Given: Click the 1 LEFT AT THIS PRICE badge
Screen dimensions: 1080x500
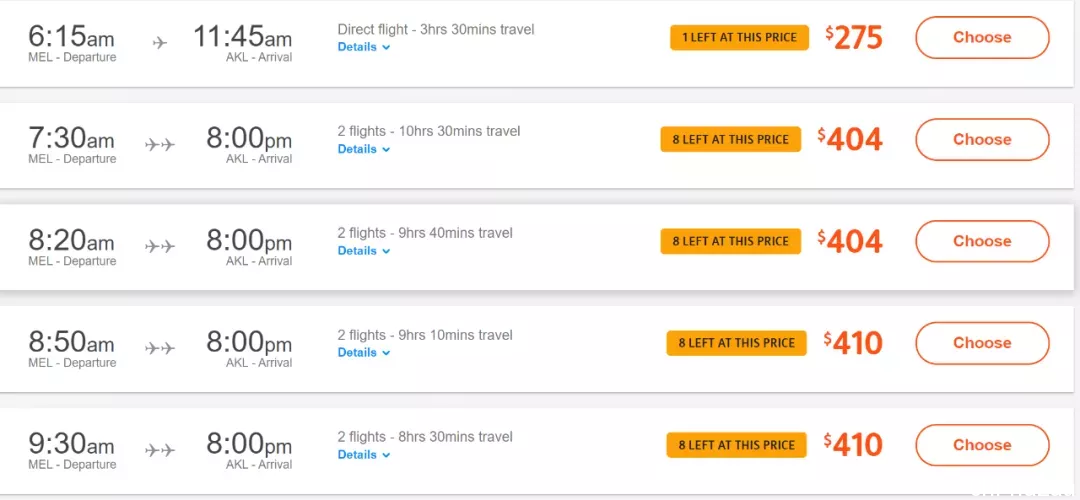Looking at the screenshot, I should pyautogui.click(x=739, y=38).
